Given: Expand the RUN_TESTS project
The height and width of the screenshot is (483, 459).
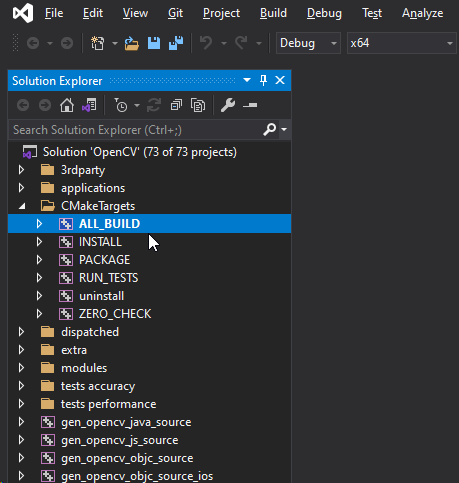Looking at the screenshot, I should [39, 278].
